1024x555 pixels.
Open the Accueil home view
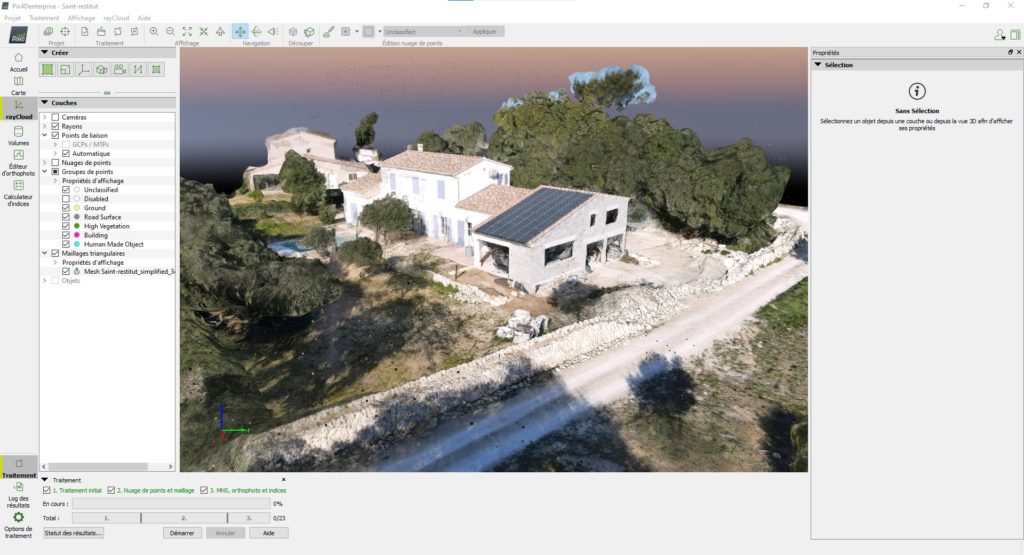[18, 62]
